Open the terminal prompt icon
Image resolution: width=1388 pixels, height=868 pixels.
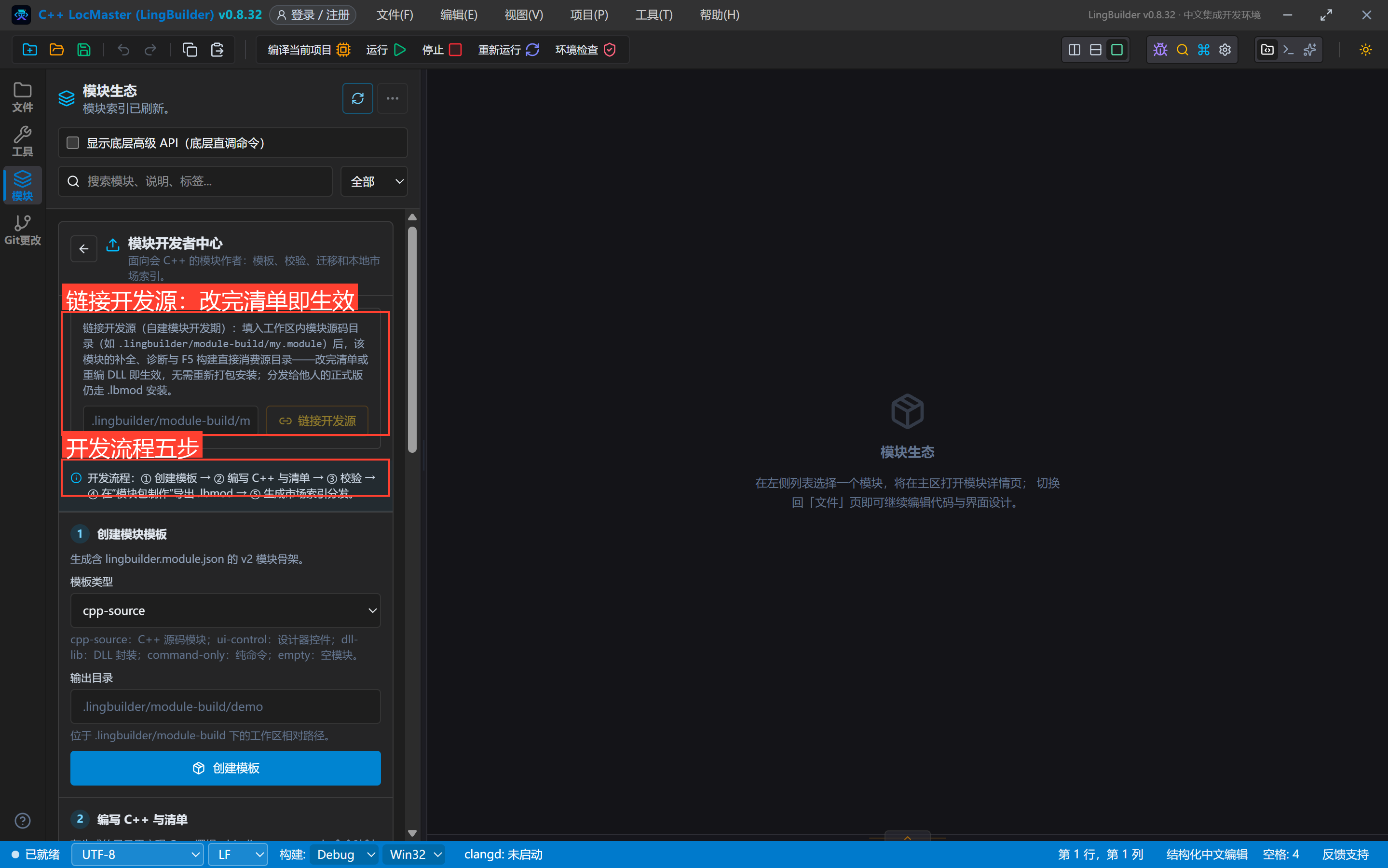pyautogui.click(x=1289, y=50)
